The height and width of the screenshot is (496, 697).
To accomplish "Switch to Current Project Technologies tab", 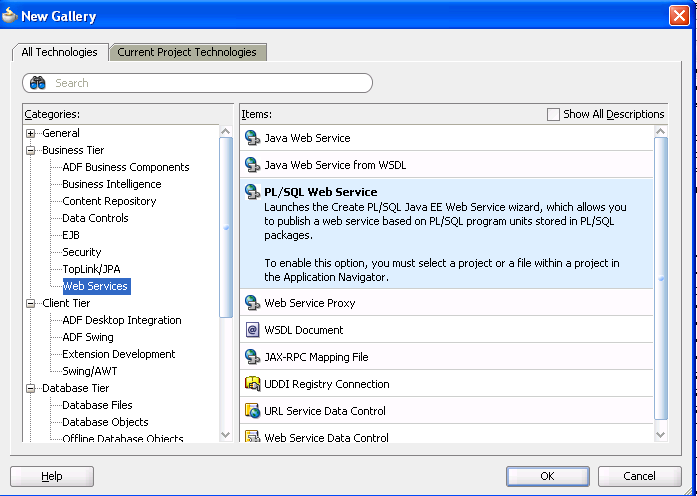I will (187, 52).
